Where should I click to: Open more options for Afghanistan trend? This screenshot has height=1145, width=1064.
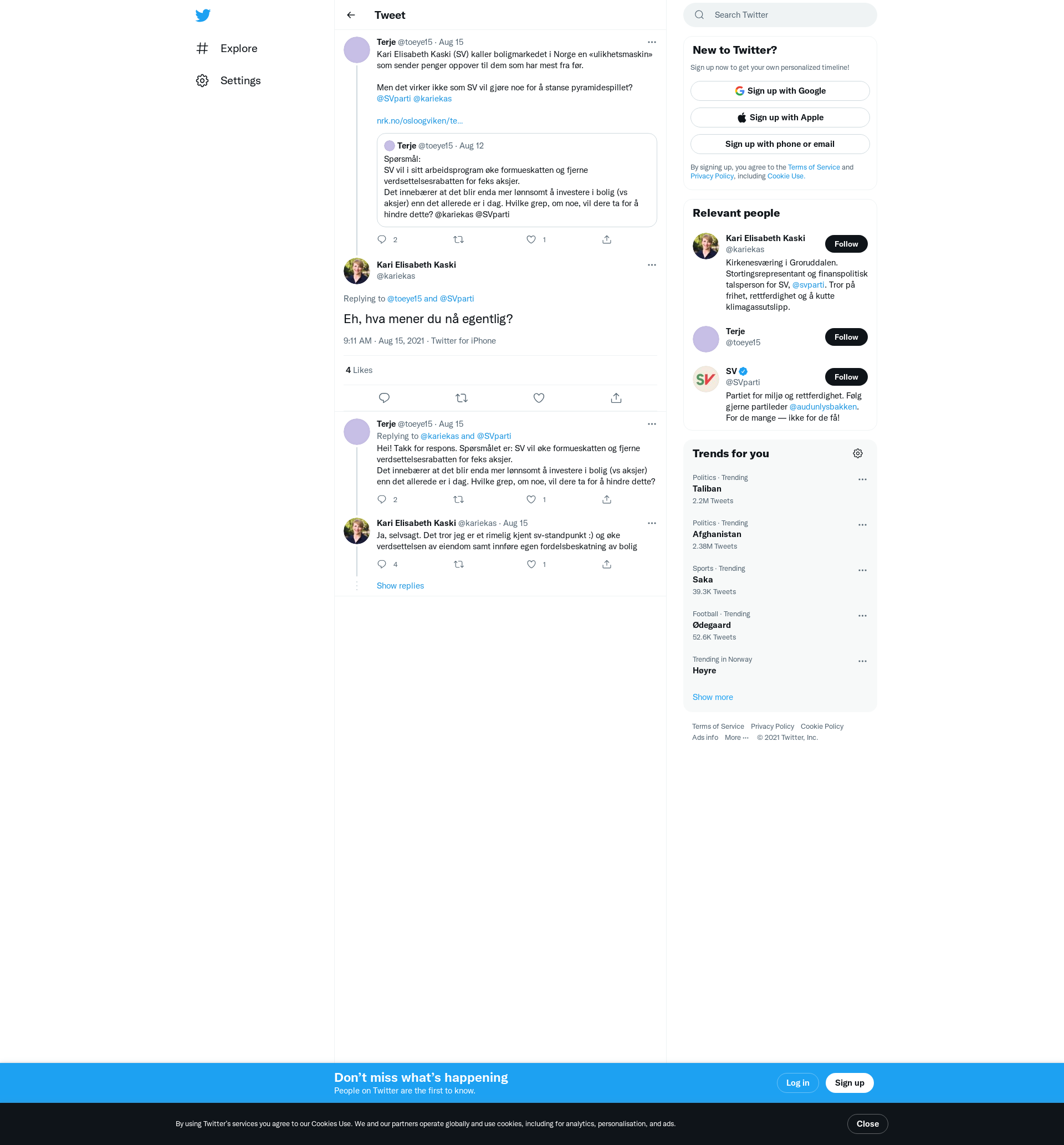(862, 525)
